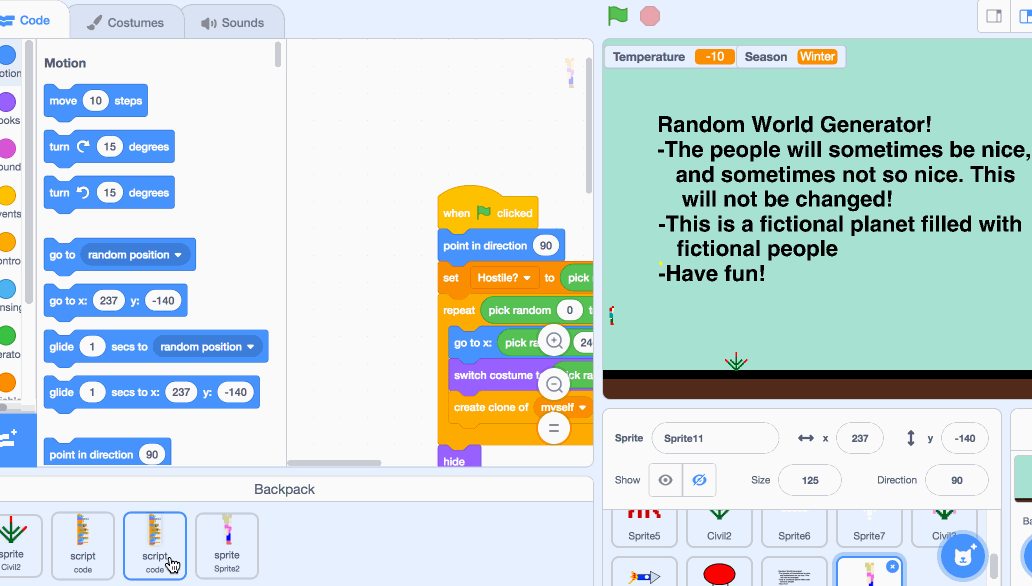Select the Control block category circle
Screen dimensions: 1032x586
coord(7,242)
